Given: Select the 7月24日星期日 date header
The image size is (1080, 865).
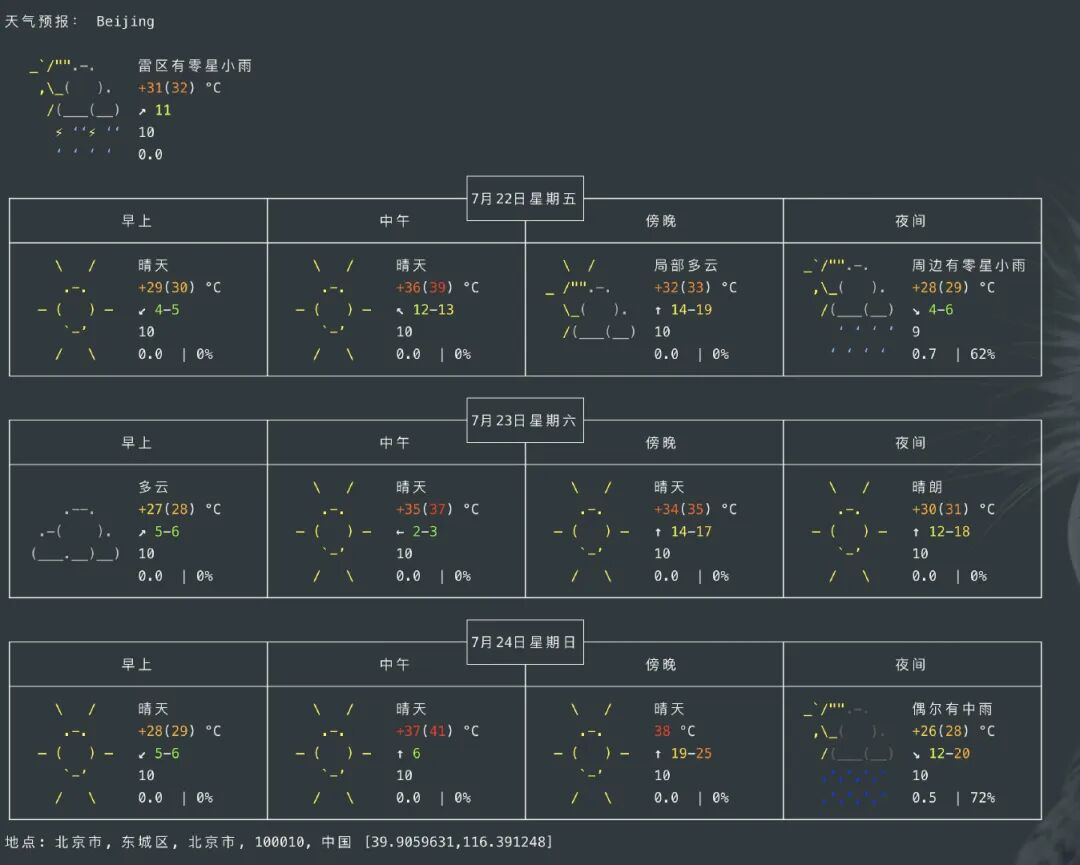Looking at the screenshot, I should pos(524,642).
